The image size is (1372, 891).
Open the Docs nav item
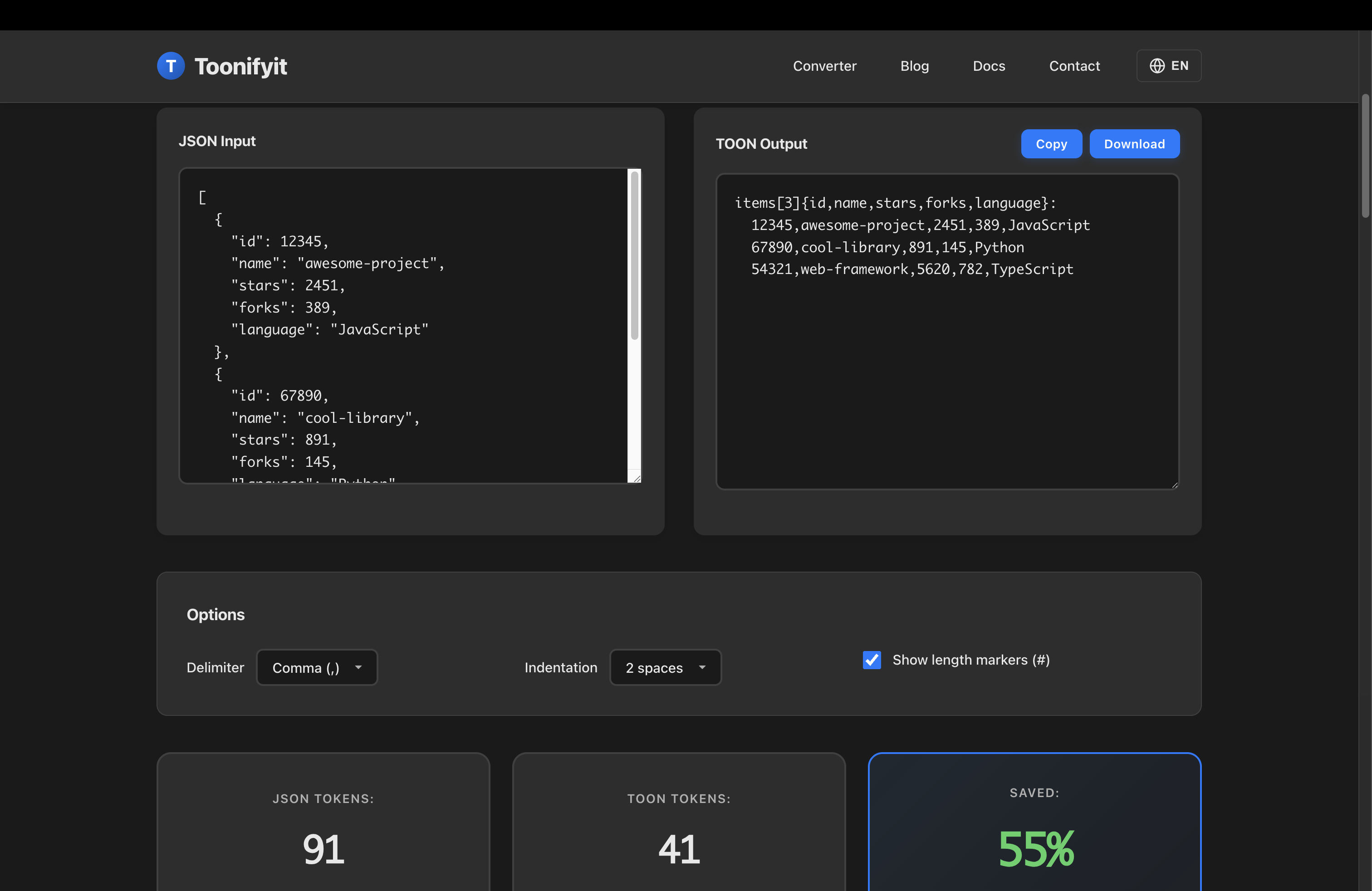(989, 66)
